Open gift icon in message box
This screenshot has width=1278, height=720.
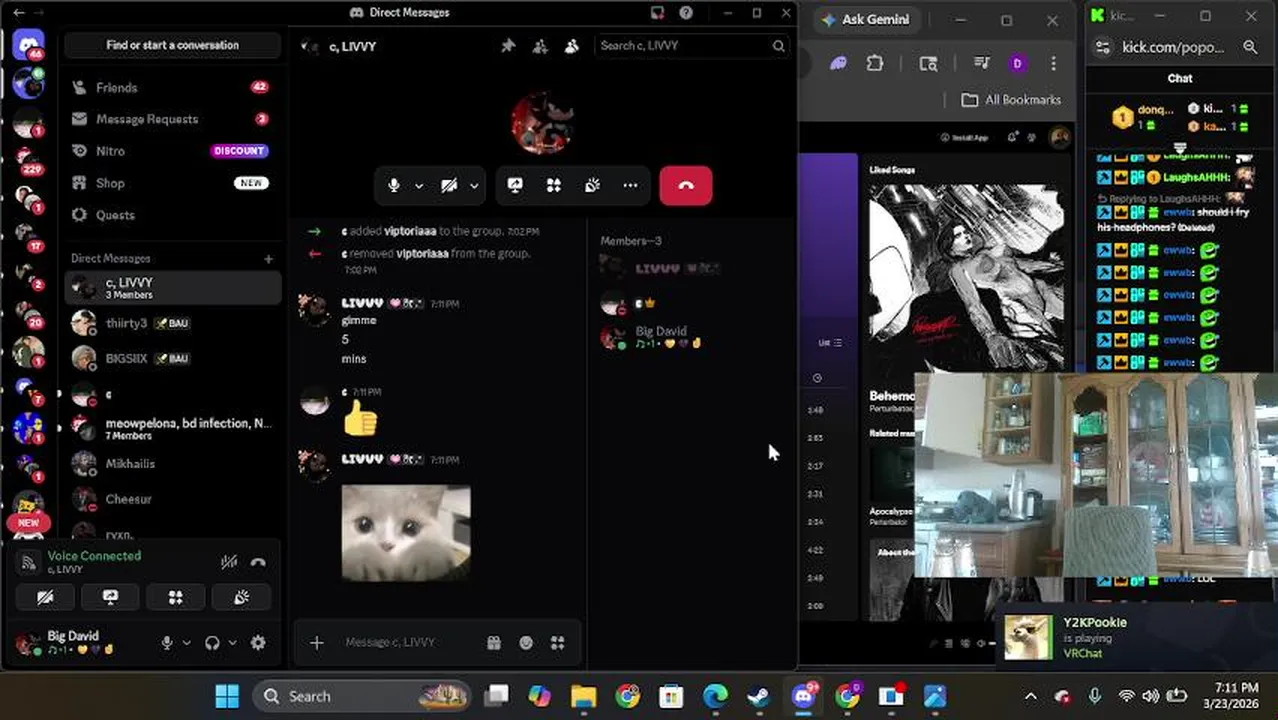(x=494, y=643)
